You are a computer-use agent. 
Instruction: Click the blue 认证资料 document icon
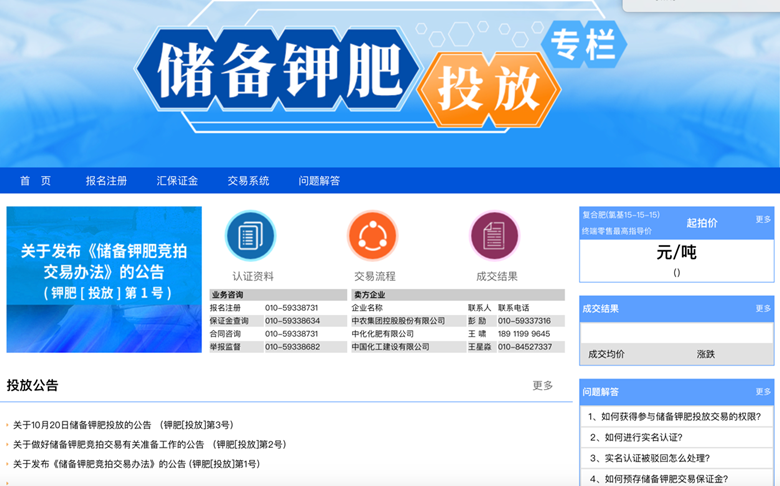point(250,236)
